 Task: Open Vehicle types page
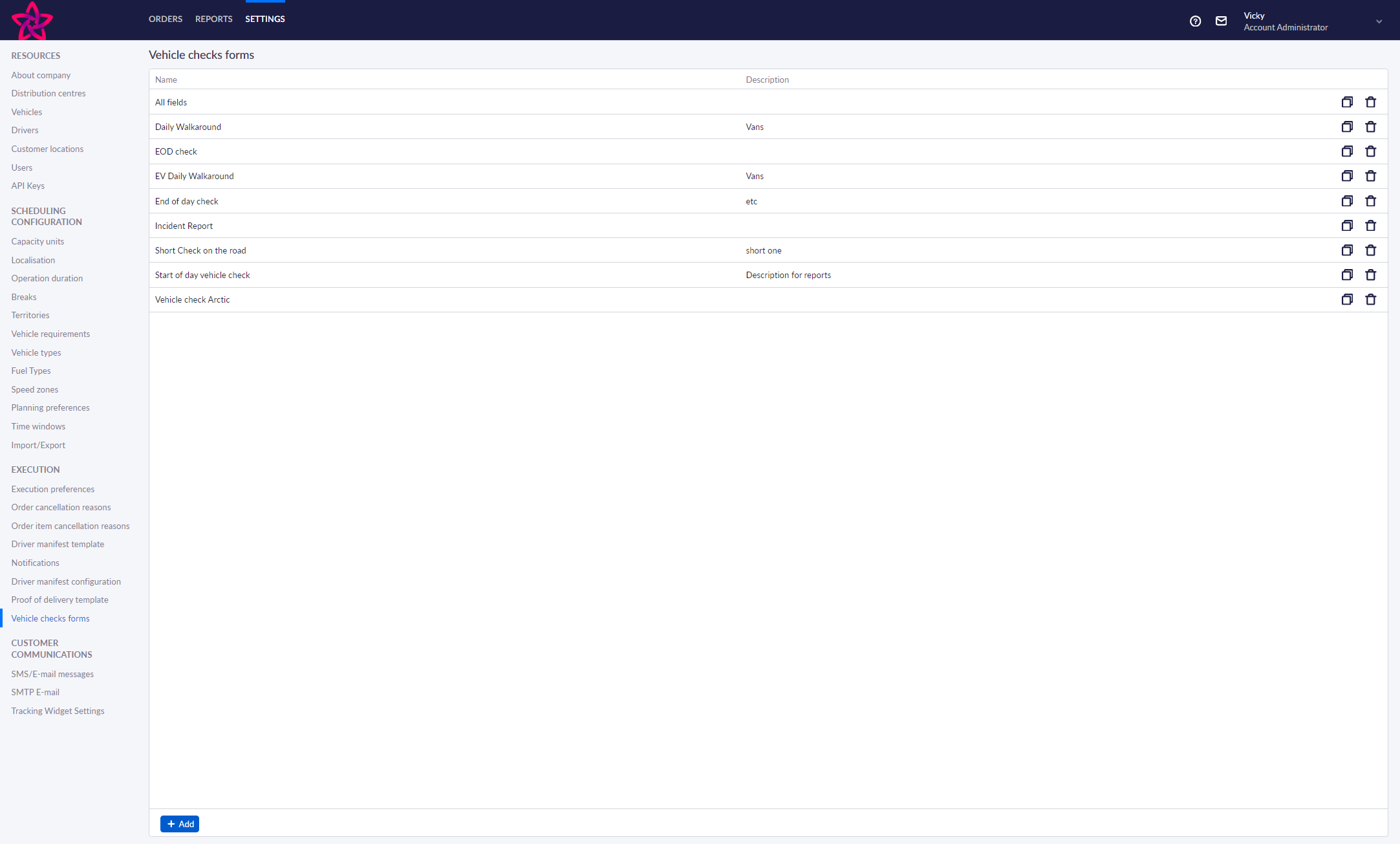(36, 352)
